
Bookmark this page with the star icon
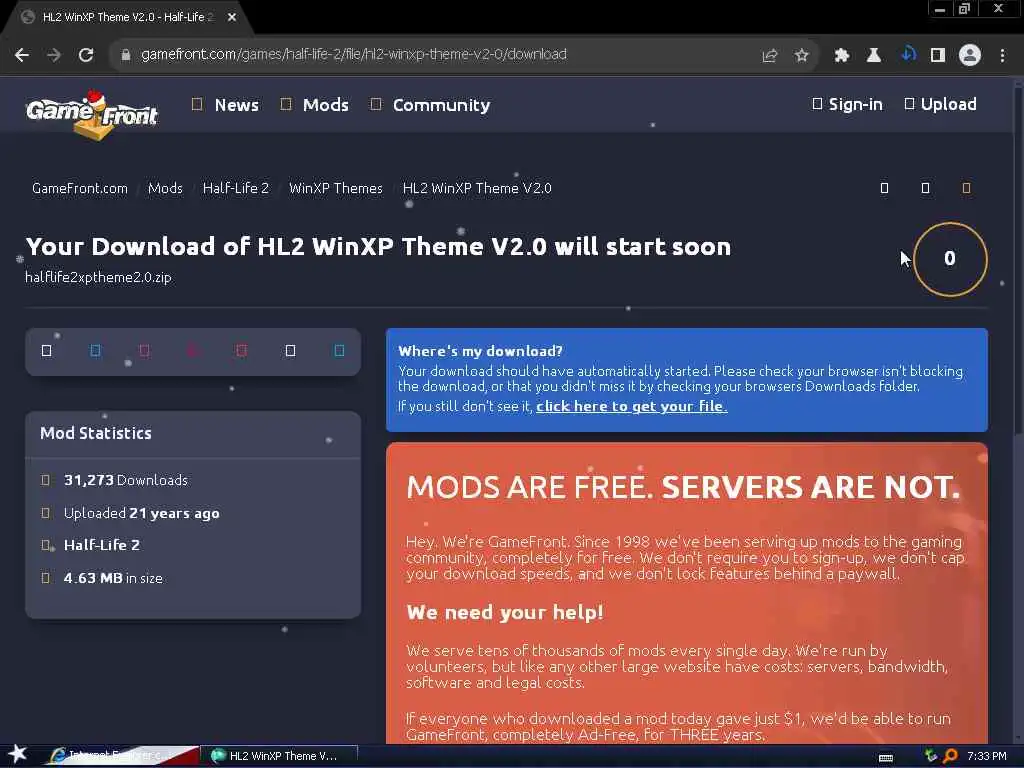pyautogui.click(x=802, y=56)
